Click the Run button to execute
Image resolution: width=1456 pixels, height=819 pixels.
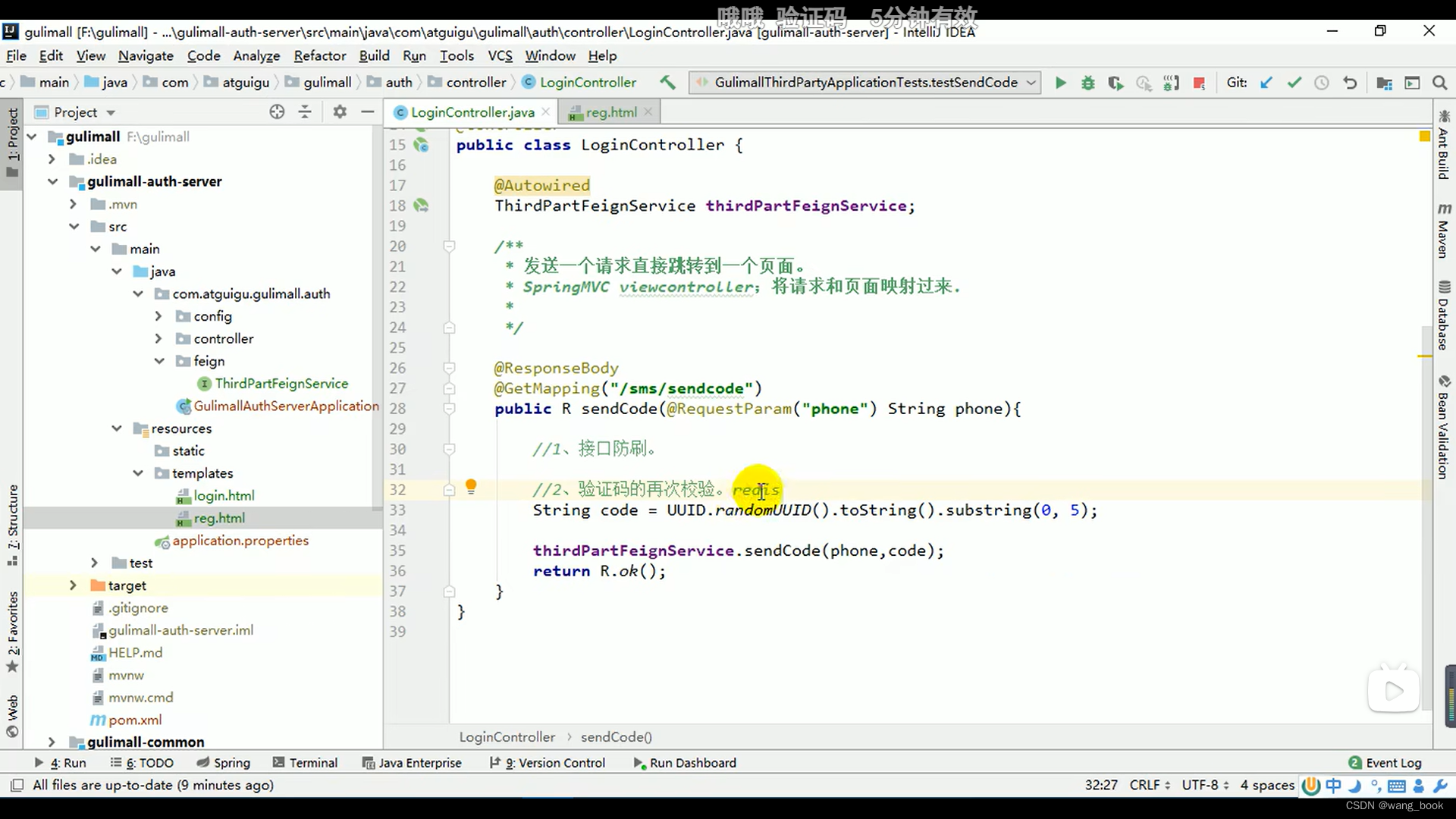pos(1060,82)
